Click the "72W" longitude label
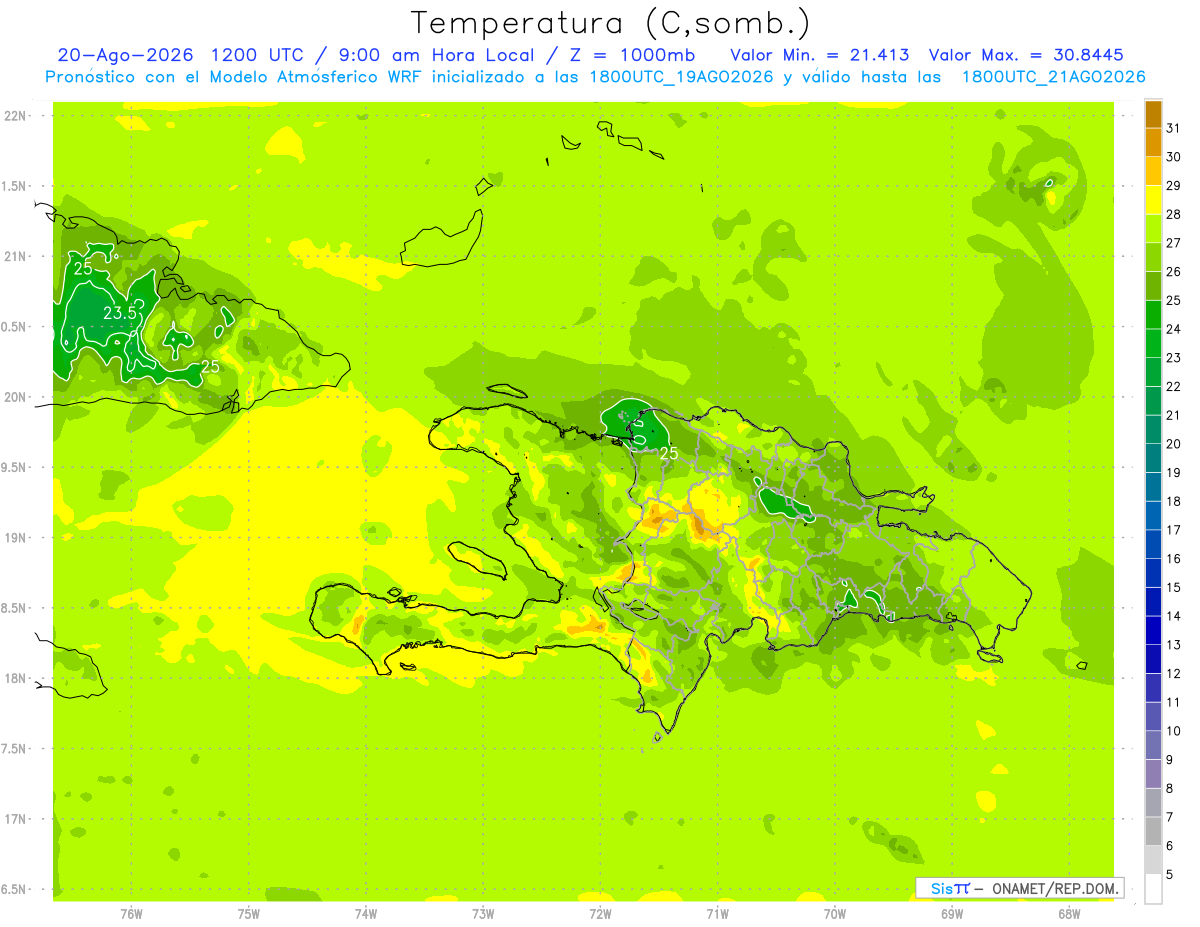 [600, 913]
